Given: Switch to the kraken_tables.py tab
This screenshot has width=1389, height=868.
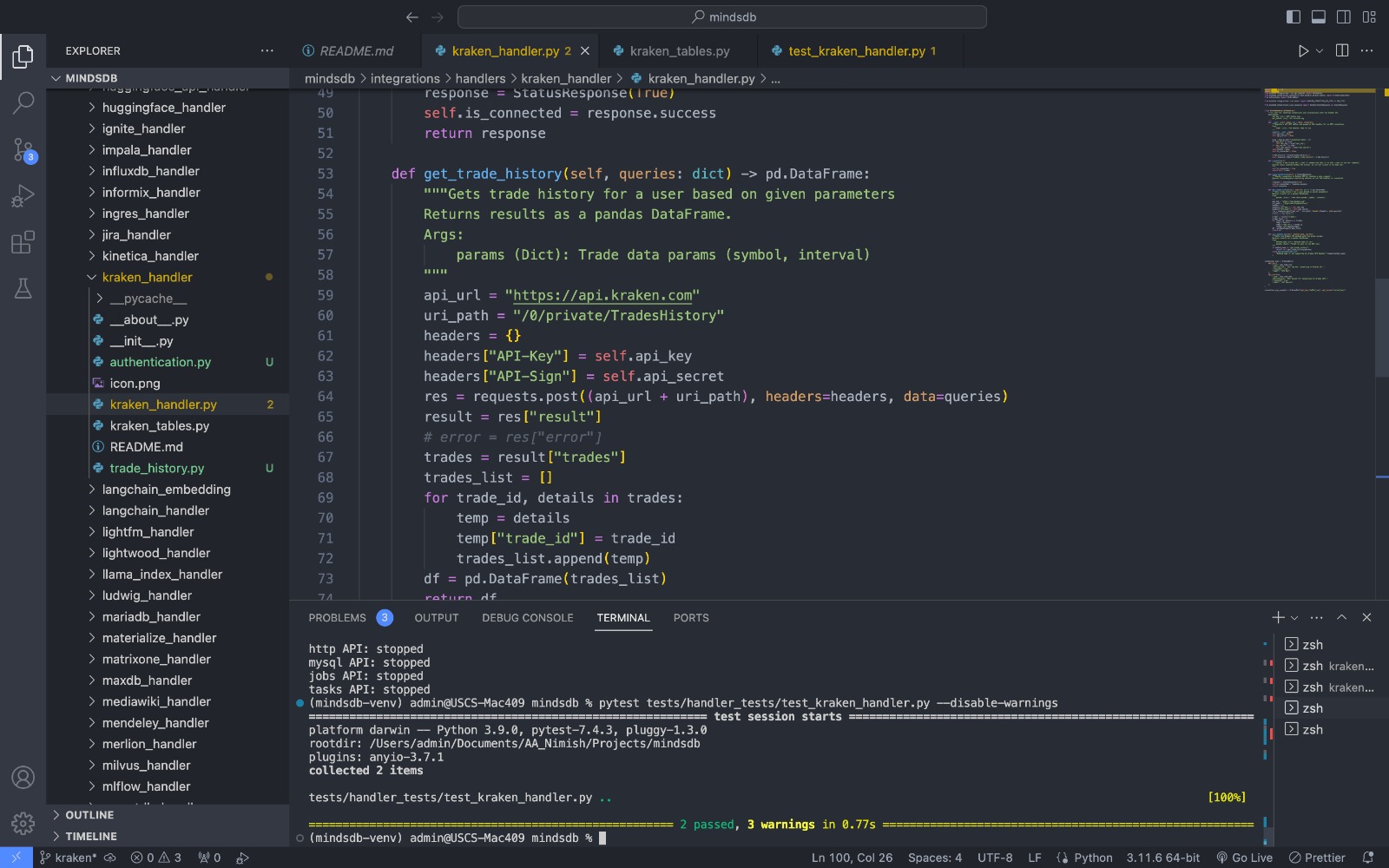Looking at the screenshot, I should pyautogui.click(x=679, y=51).
